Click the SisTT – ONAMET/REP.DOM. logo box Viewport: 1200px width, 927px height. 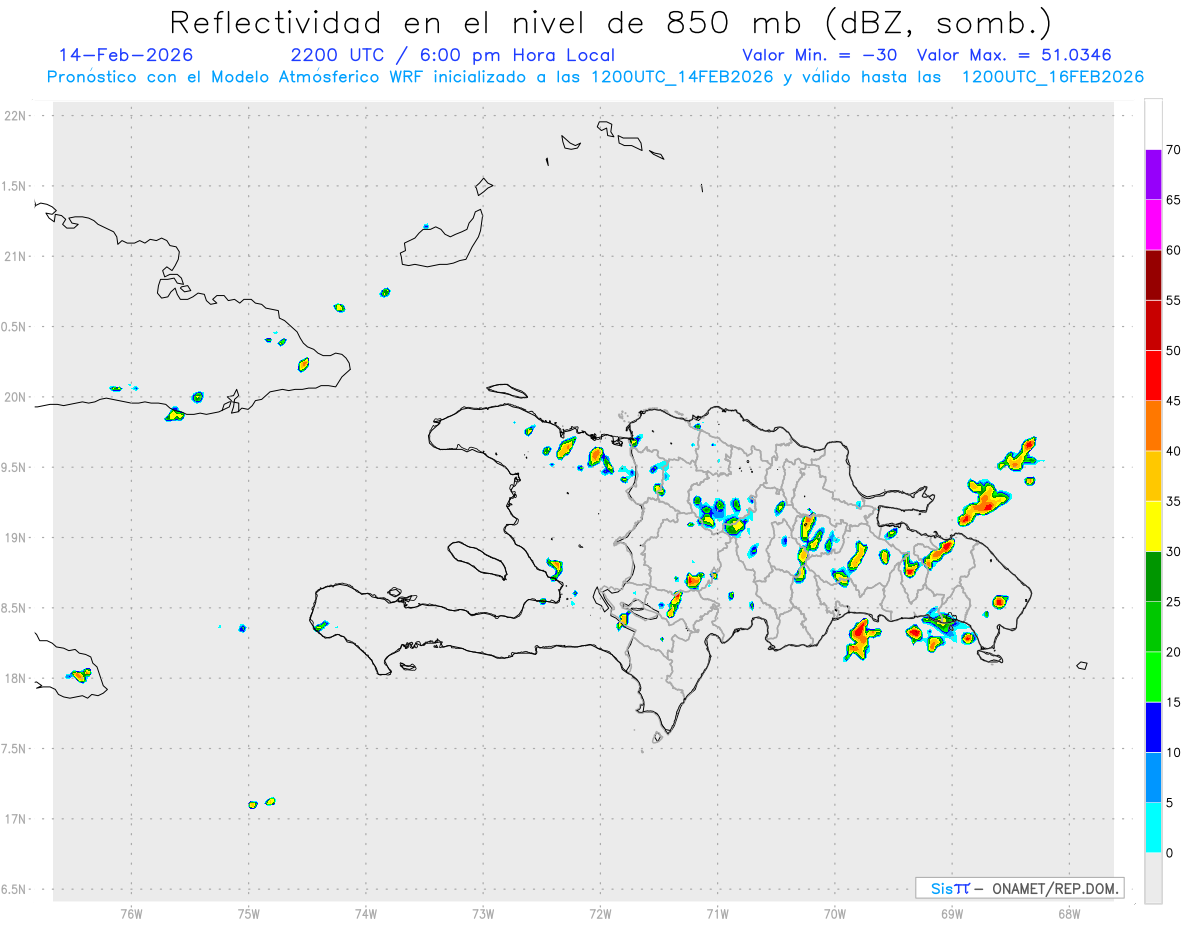1019,888
